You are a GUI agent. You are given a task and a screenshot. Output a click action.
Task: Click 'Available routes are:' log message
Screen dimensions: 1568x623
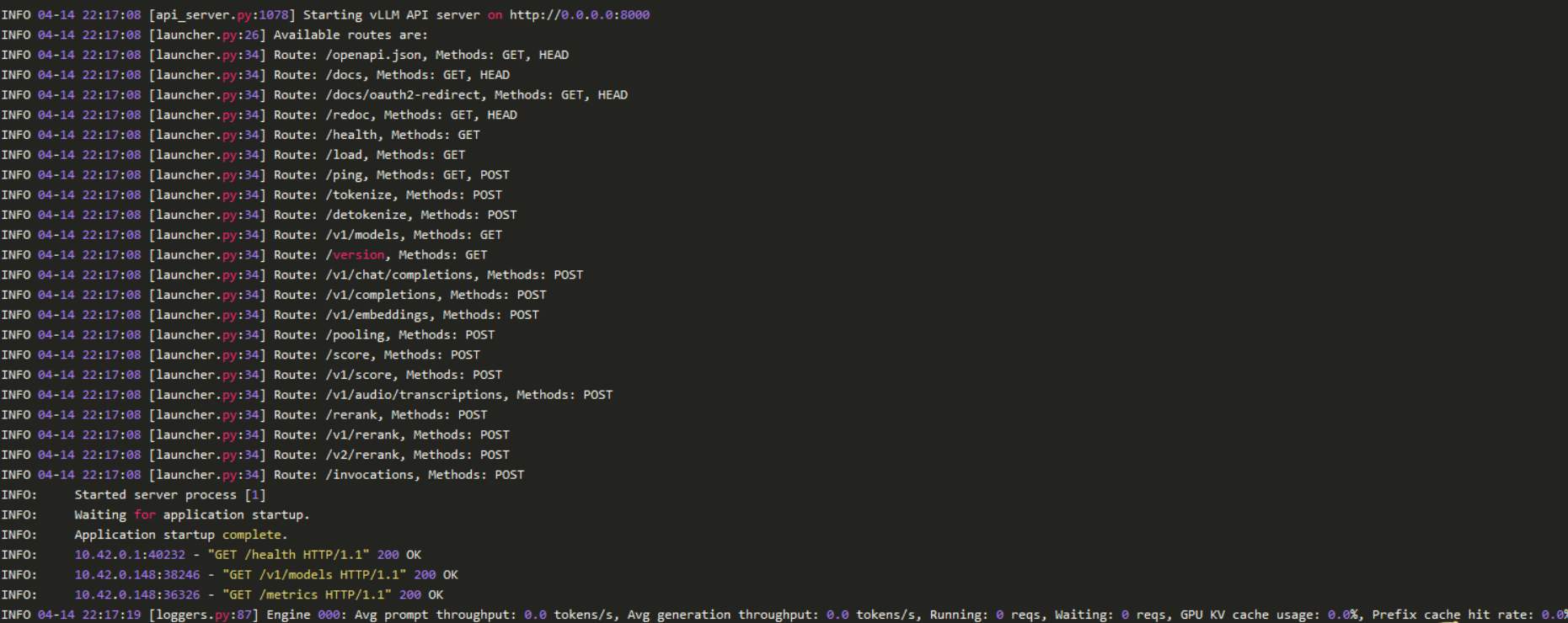tap(351, 35)
